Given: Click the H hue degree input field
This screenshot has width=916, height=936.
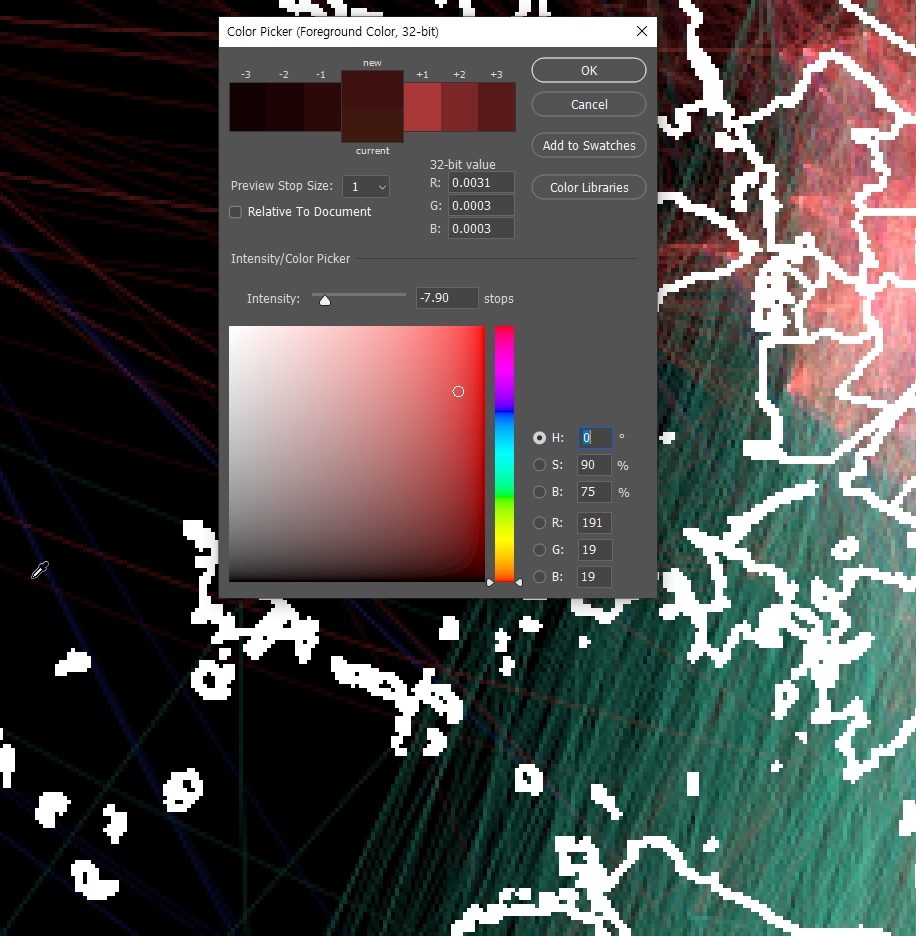Looking at the screenshot, I should point(595,438).
